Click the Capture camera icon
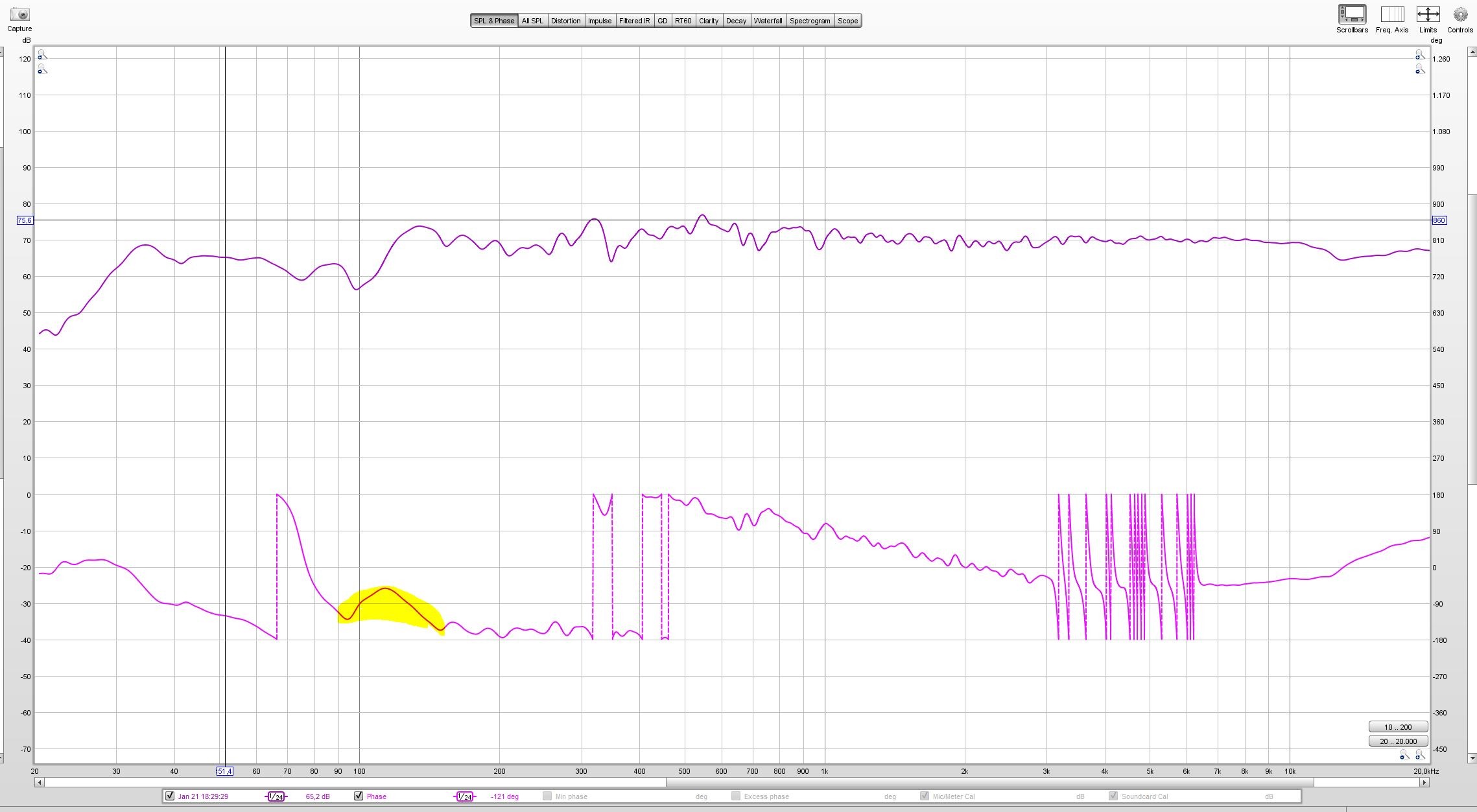The image size is (1477, 812). click(x=19, y=14)
